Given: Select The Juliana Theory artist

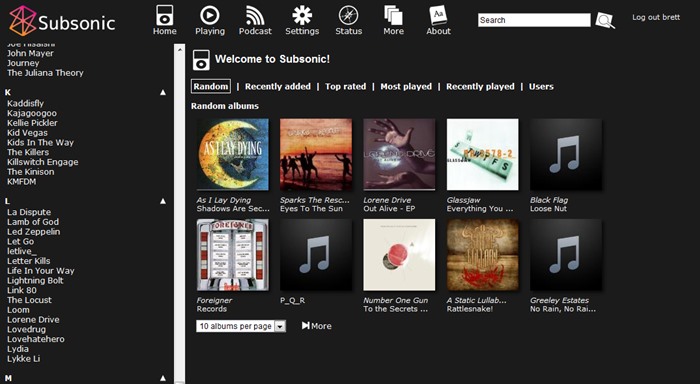Looking at the screenshot, I should point(45,73).
